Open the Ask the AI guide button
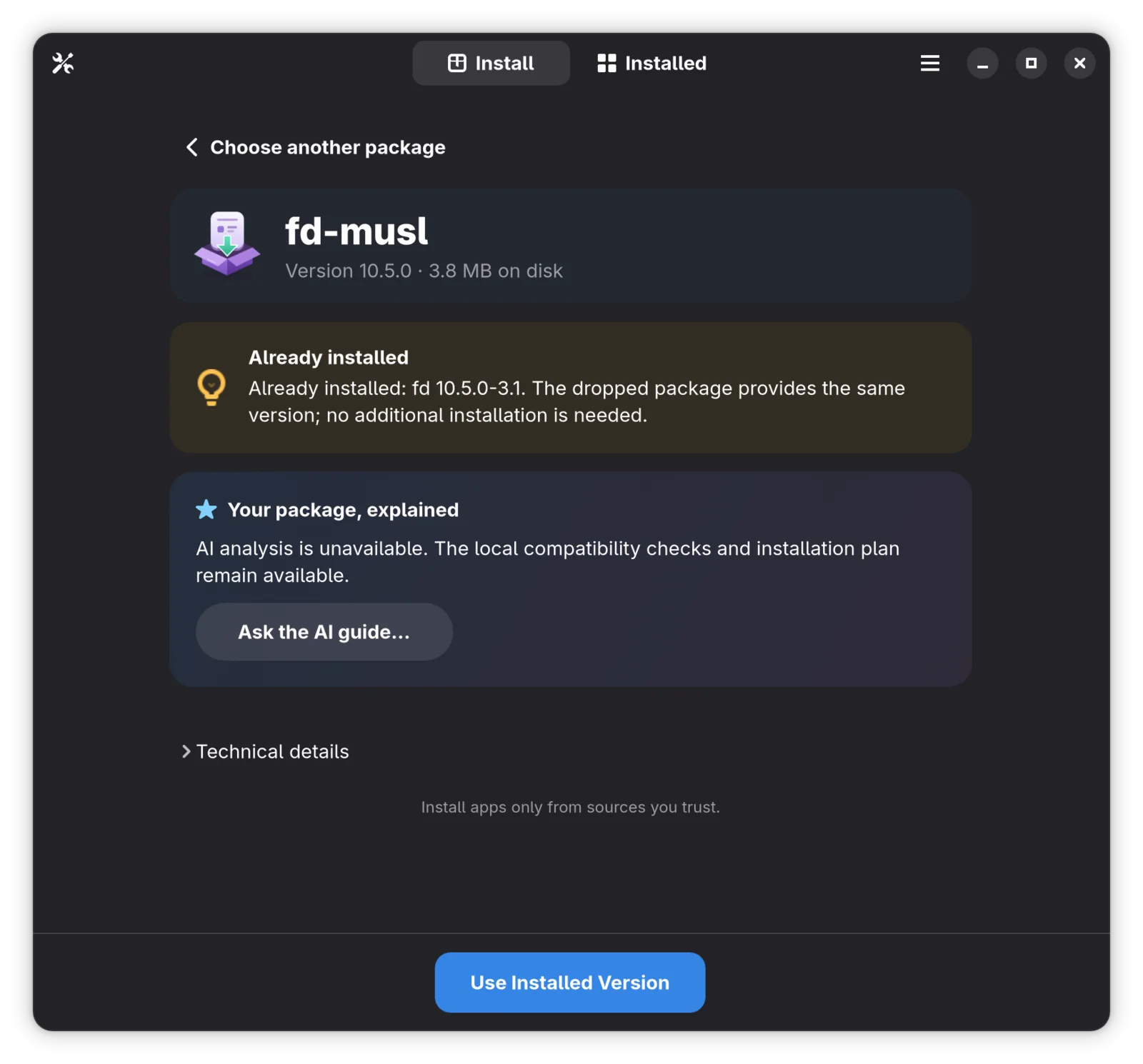Screen dimensions: 1143x1064 coord(324,632)
